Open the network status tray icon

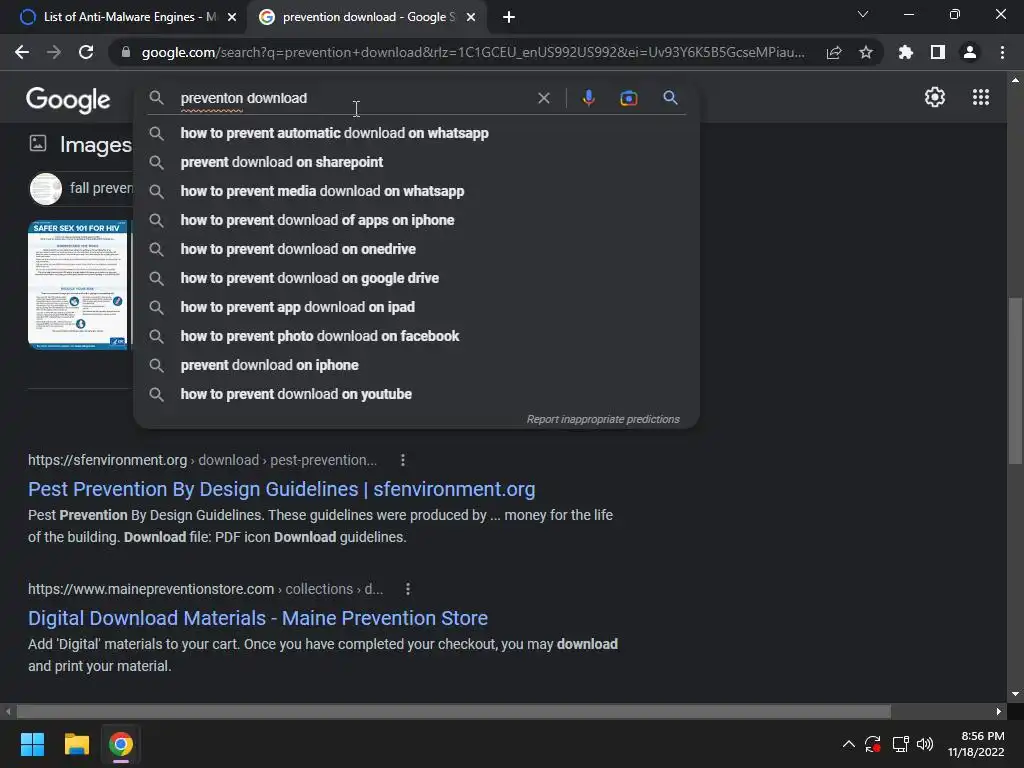pyautogui.click(x=901, y=744)
